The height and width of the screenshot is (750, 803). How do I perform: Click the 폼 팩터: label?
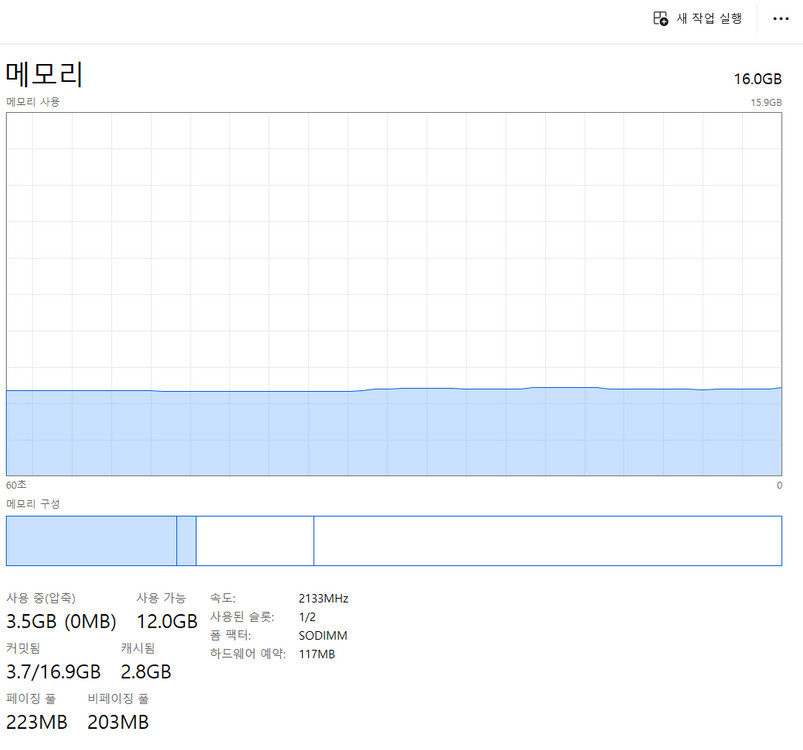pos(230,635)
